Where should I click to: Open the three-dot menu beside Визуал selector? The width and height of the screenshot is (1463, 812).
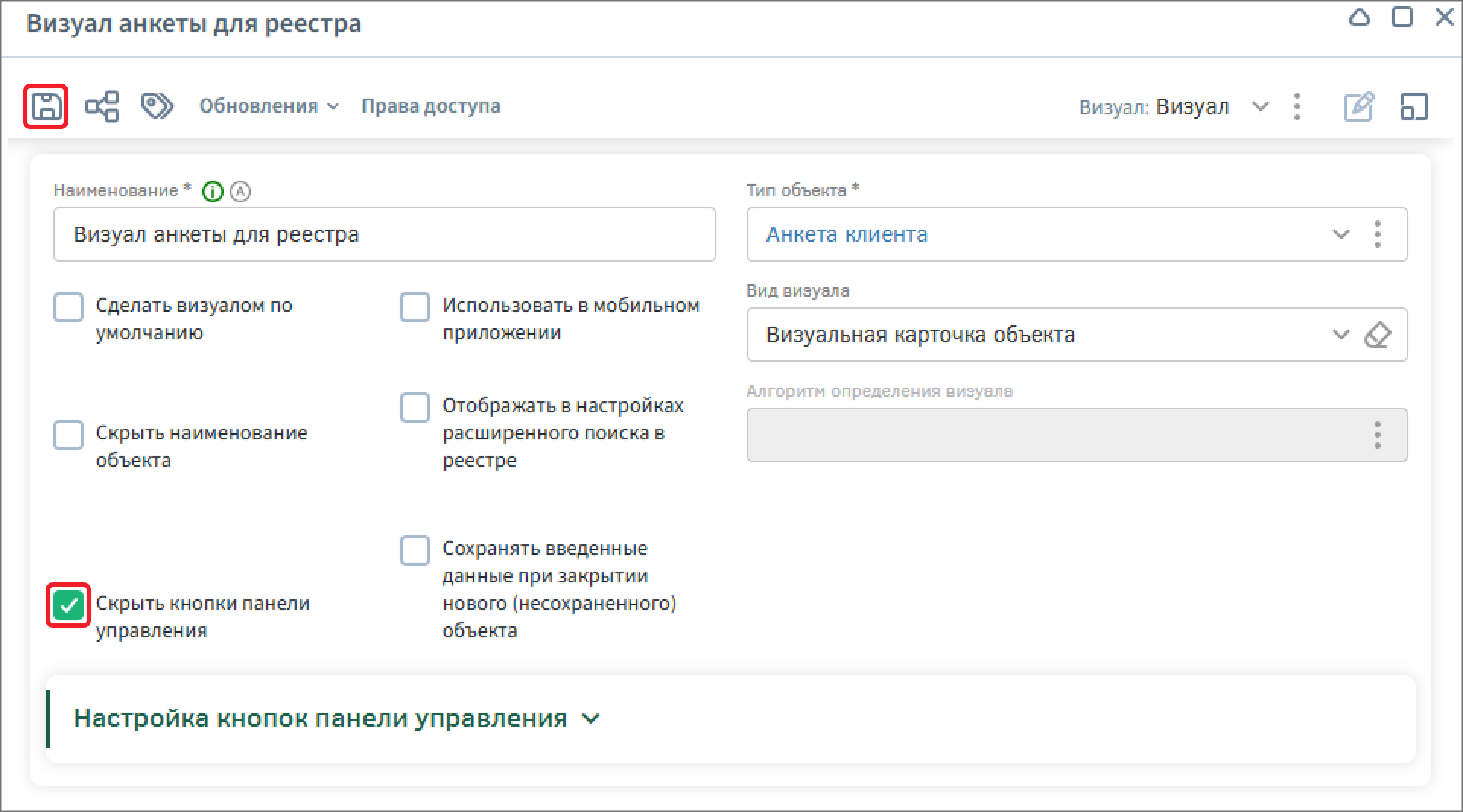(1297, 106)
